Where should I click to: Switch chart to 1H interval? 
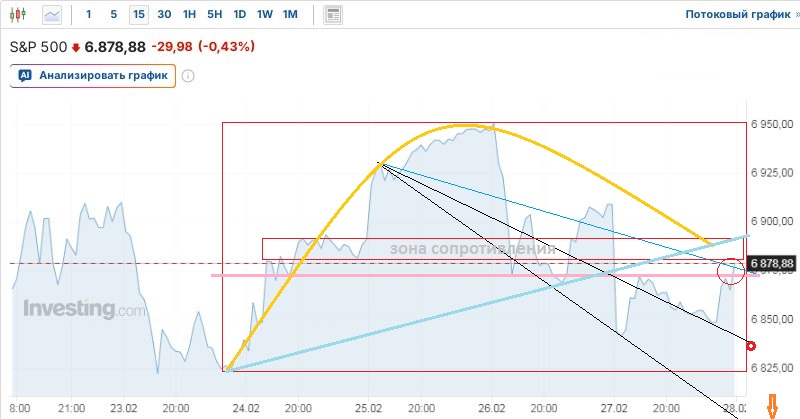189,15
